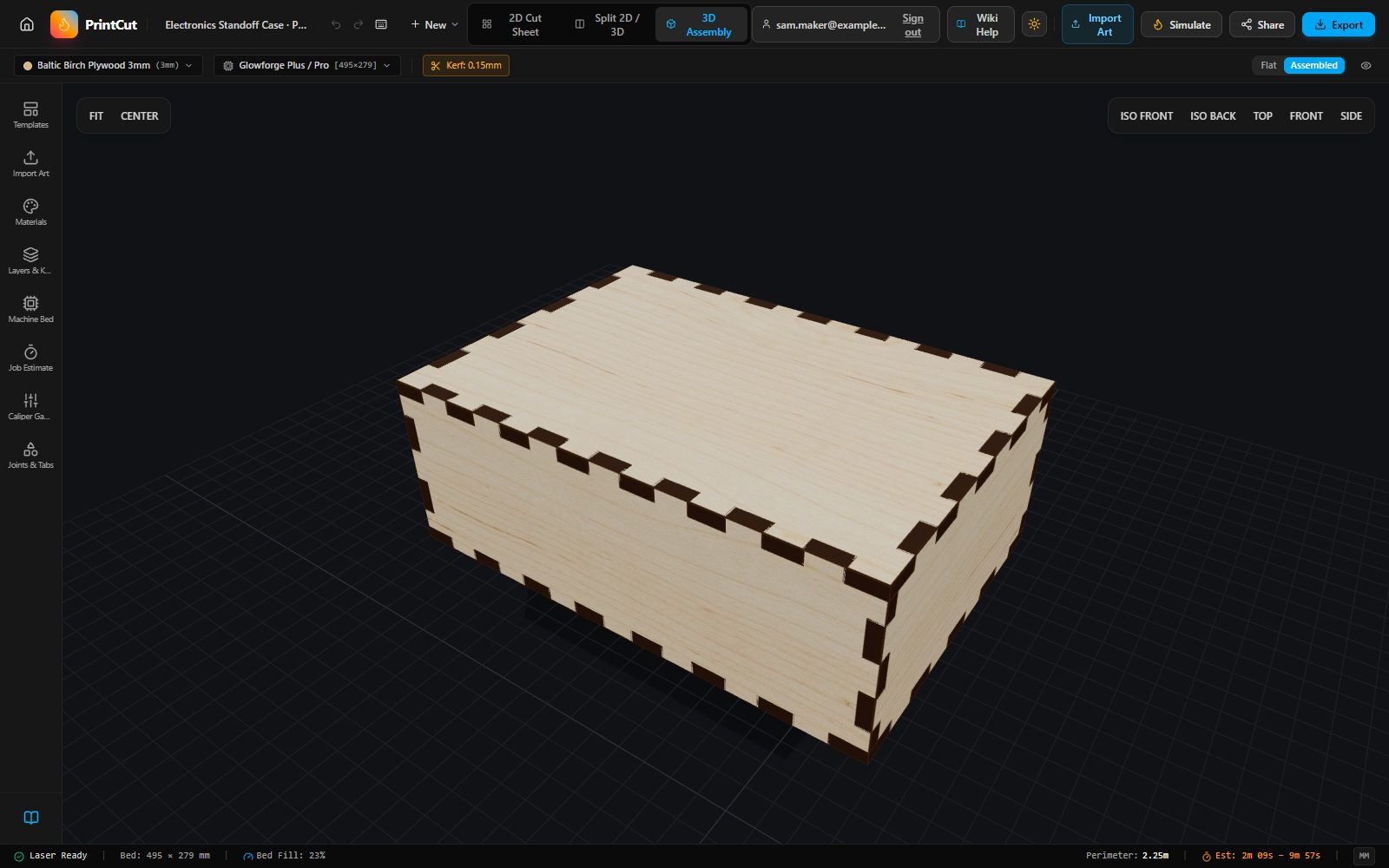Viewport: 1389px width, 868px height.
Task: Expand the New dropdown menu
Action: point(434,24)
